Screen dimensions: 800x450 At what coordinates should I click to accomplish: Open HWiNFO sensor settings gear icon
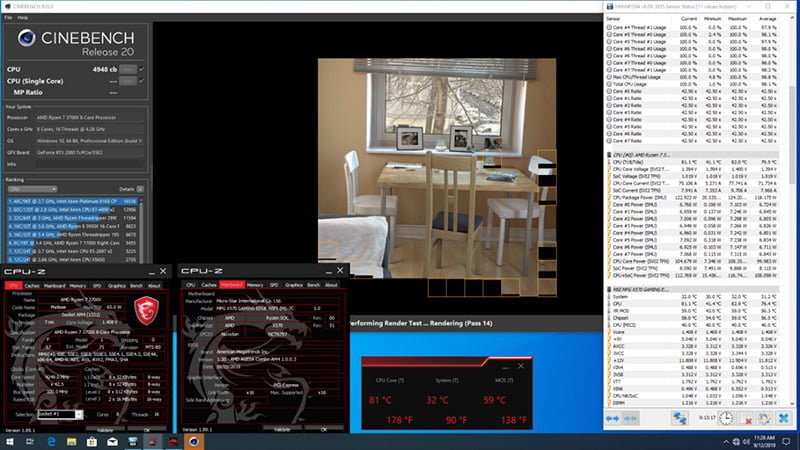764,418
